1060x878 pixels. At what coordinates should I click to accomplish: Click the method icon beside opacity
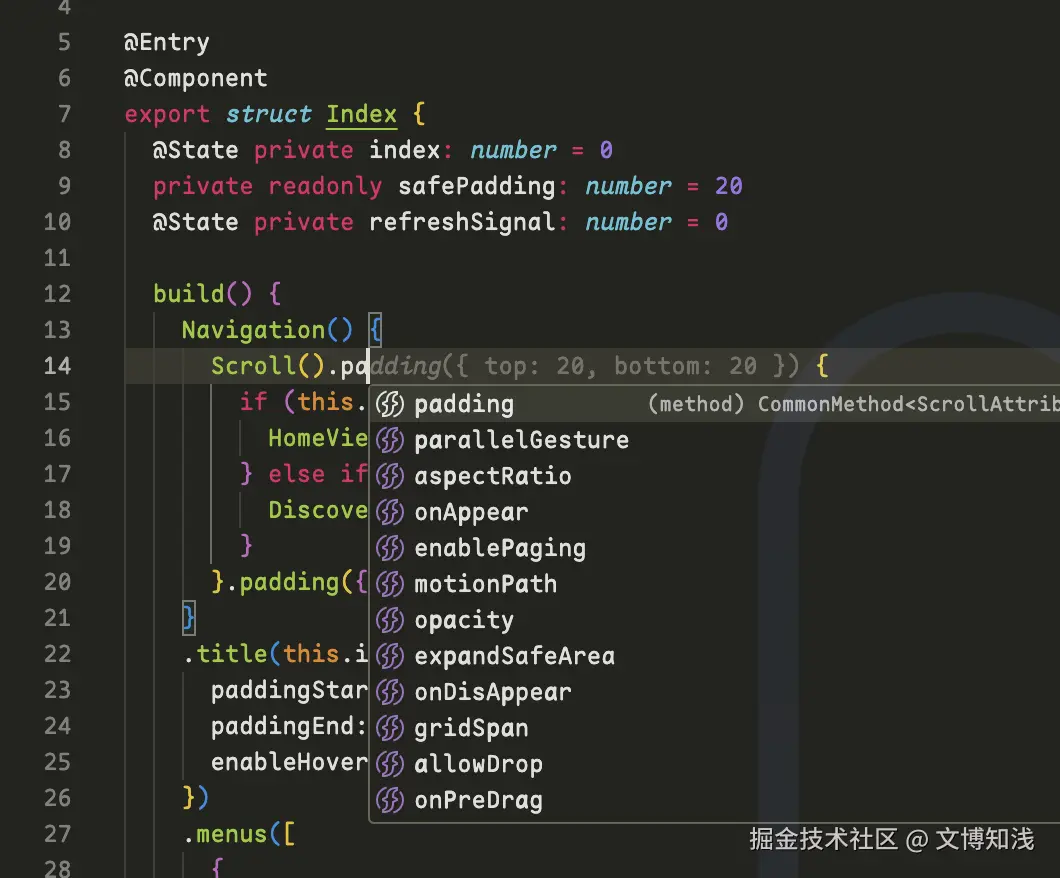point(390,620)
